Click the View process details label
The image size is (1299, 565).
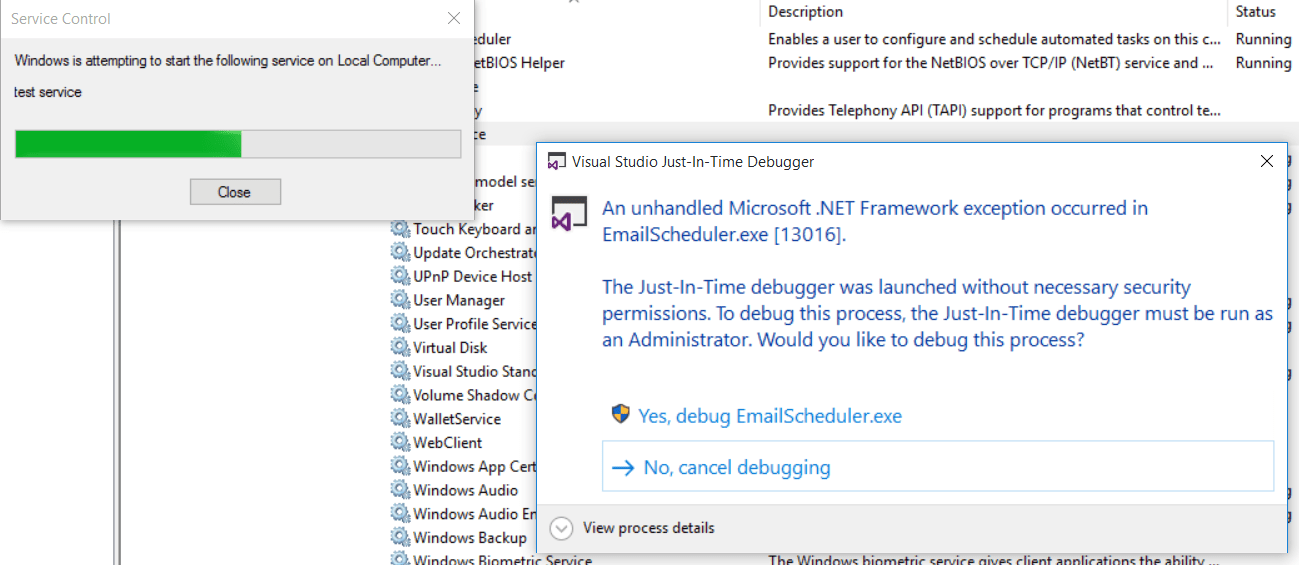tap(649, 528)
